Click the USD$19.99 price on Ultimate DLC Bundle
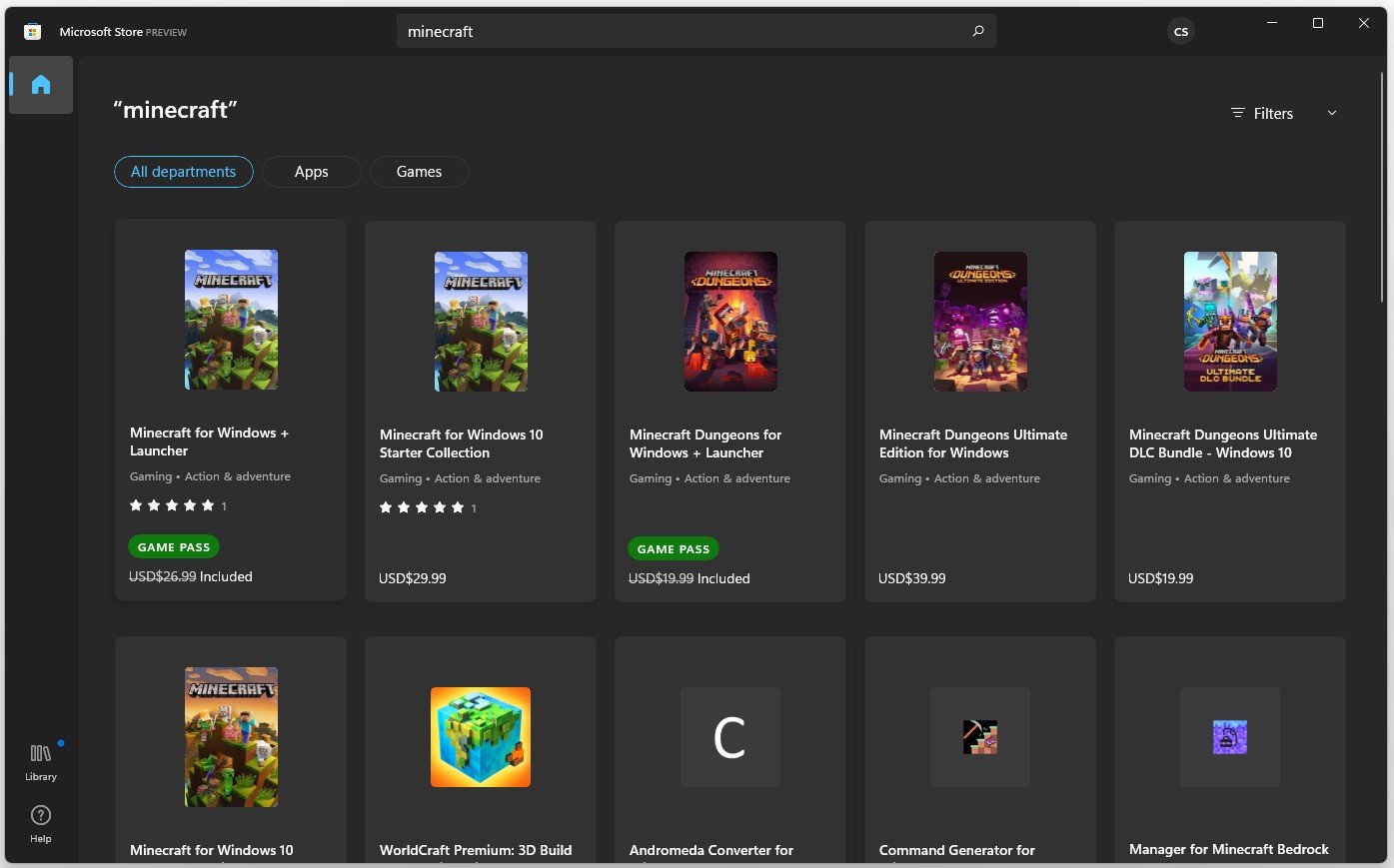The image size is (1394, 868). pos(1161,578)
